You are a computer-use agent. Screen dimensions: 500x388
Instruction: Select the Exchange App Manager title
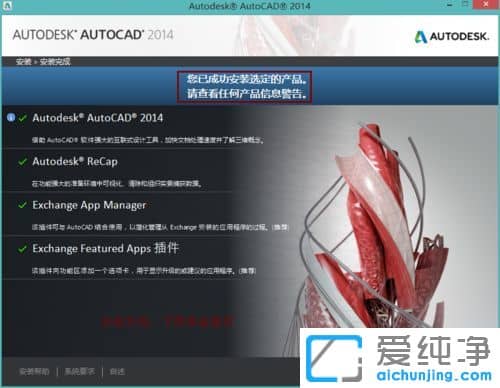point(89,205)
